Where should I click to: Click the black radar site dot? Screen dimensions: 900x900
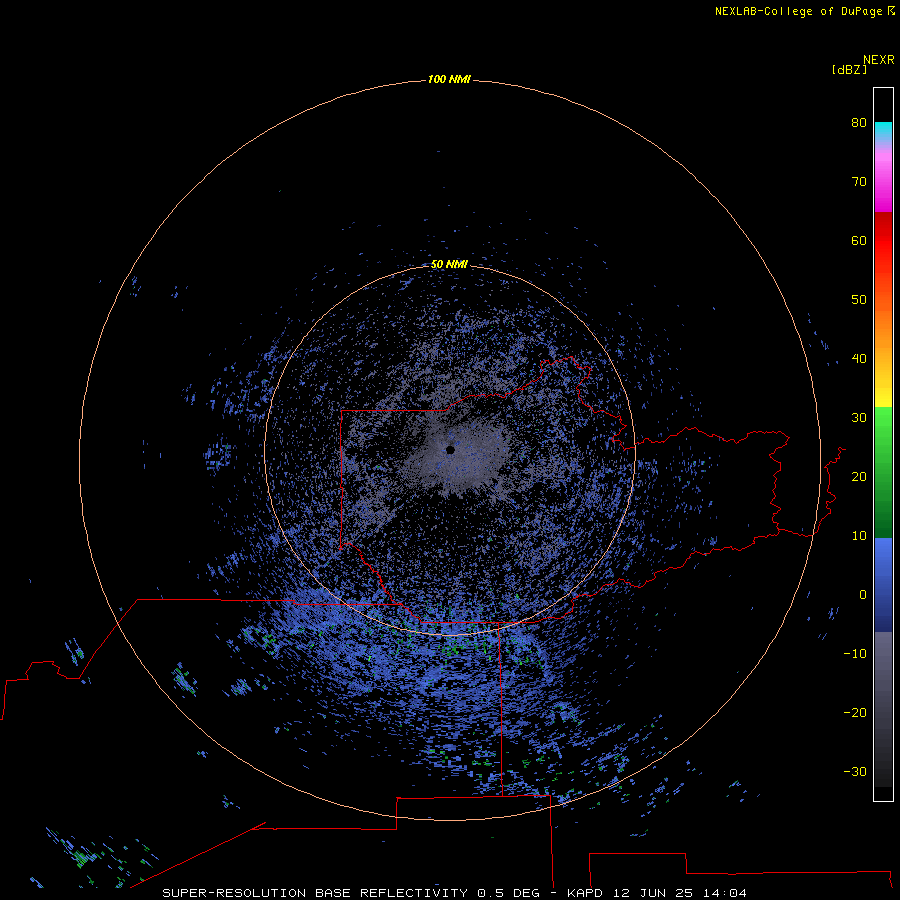coord(450,450)
